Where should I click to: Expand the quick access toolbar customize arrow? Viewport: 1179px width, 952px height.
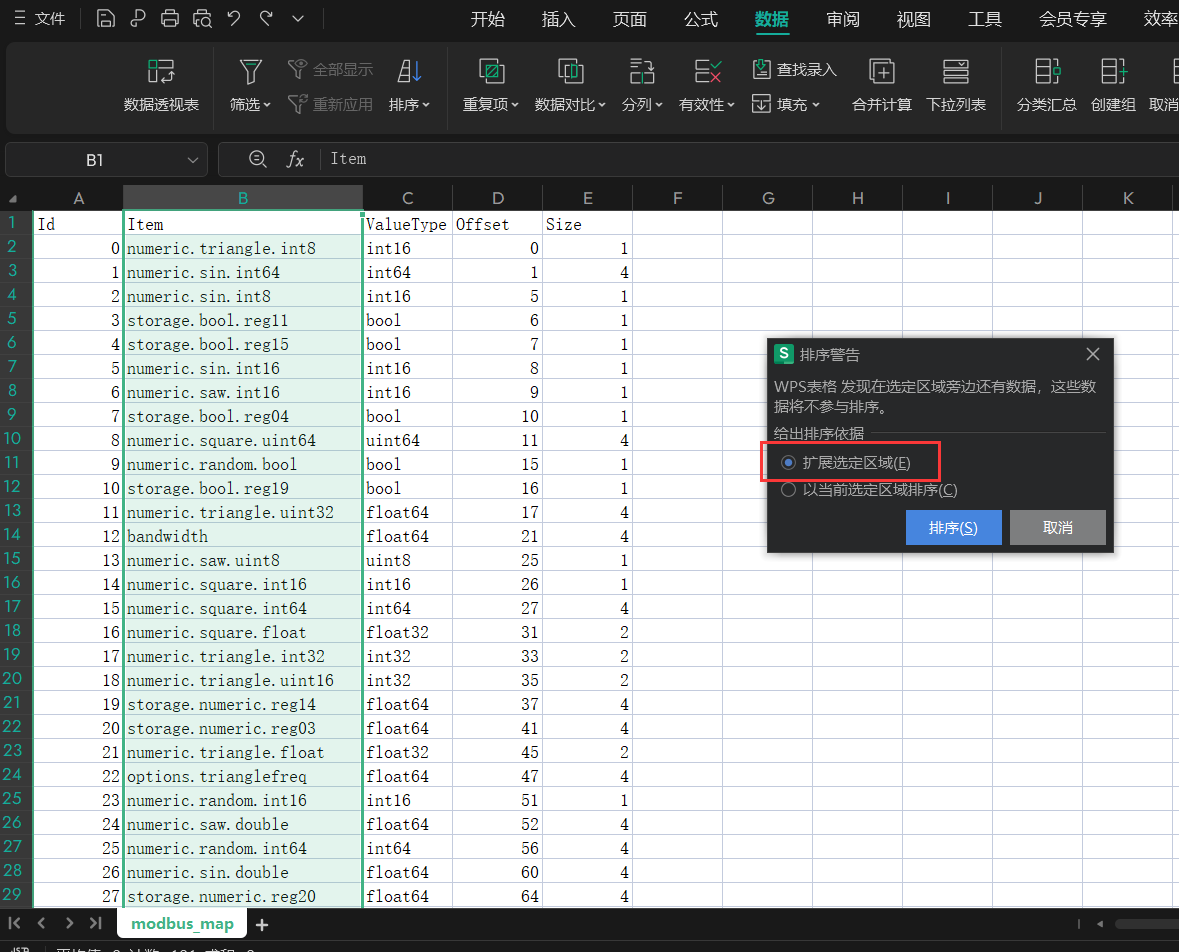pyautogui.click(x=298, y=18)
